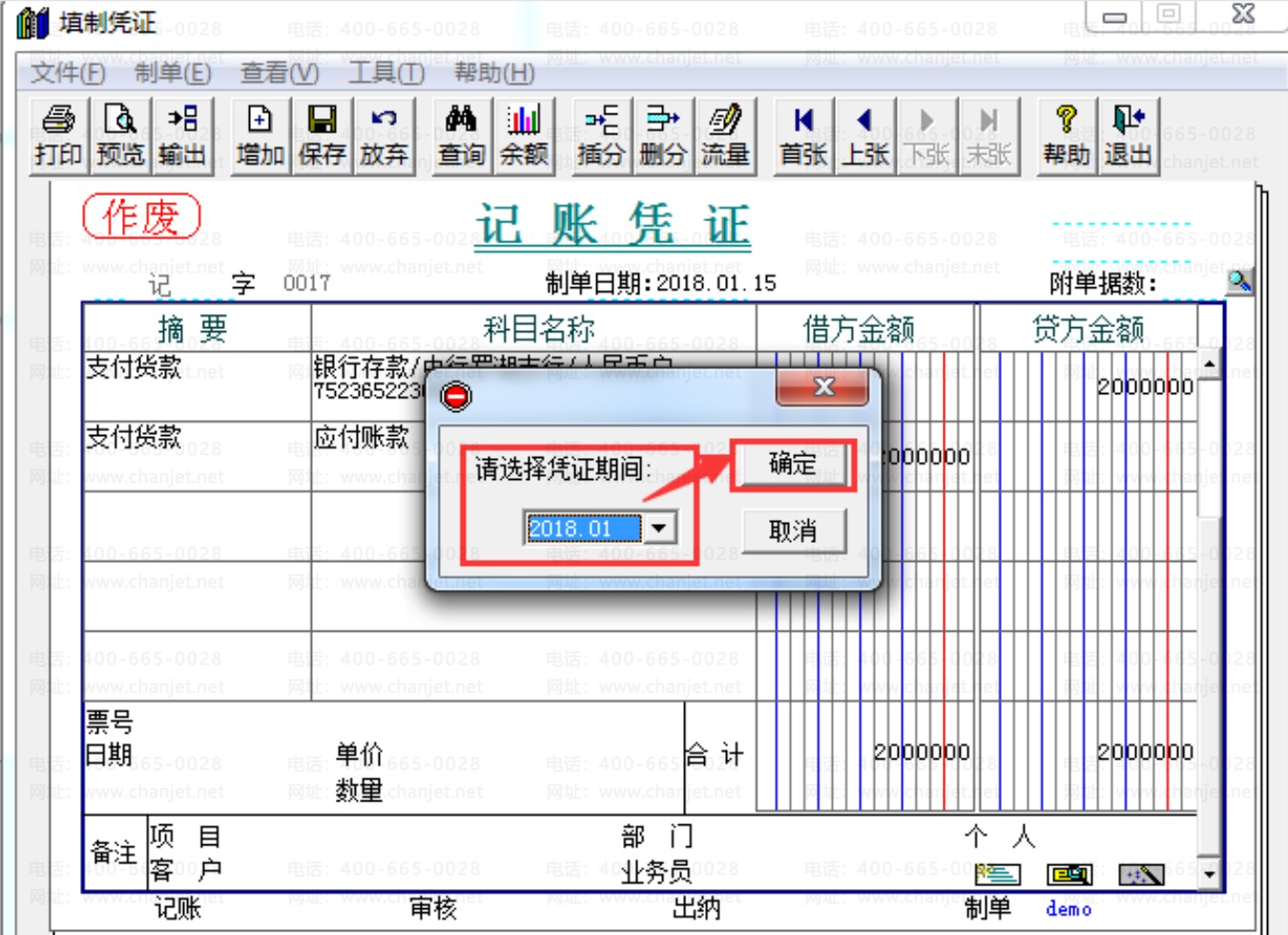Viewport: 1288px width, 935px height.
Task: Confirm the voucher period with 确定
Action: point(793,465)
